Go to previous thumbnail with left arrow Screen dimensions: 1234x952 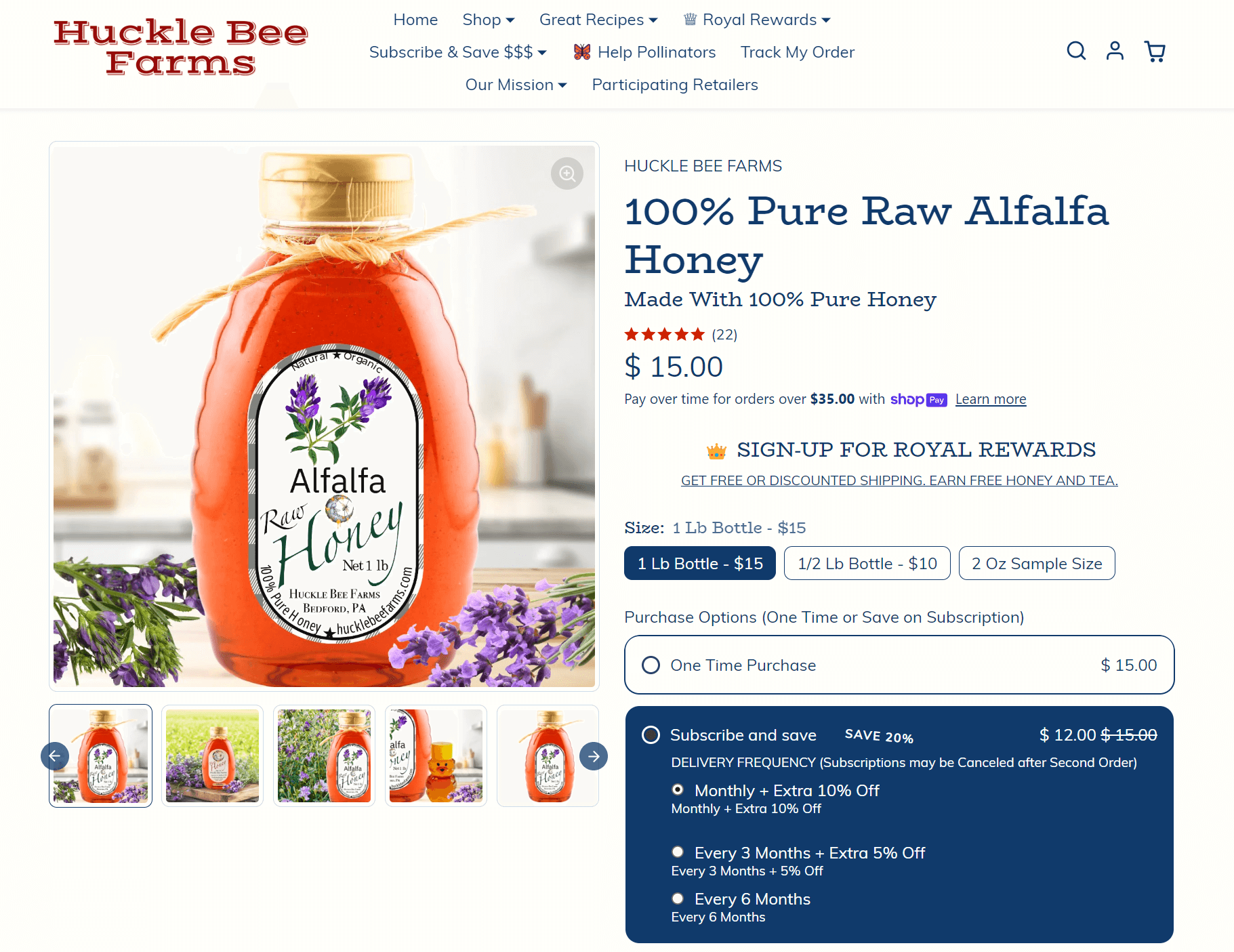[55, 756]
